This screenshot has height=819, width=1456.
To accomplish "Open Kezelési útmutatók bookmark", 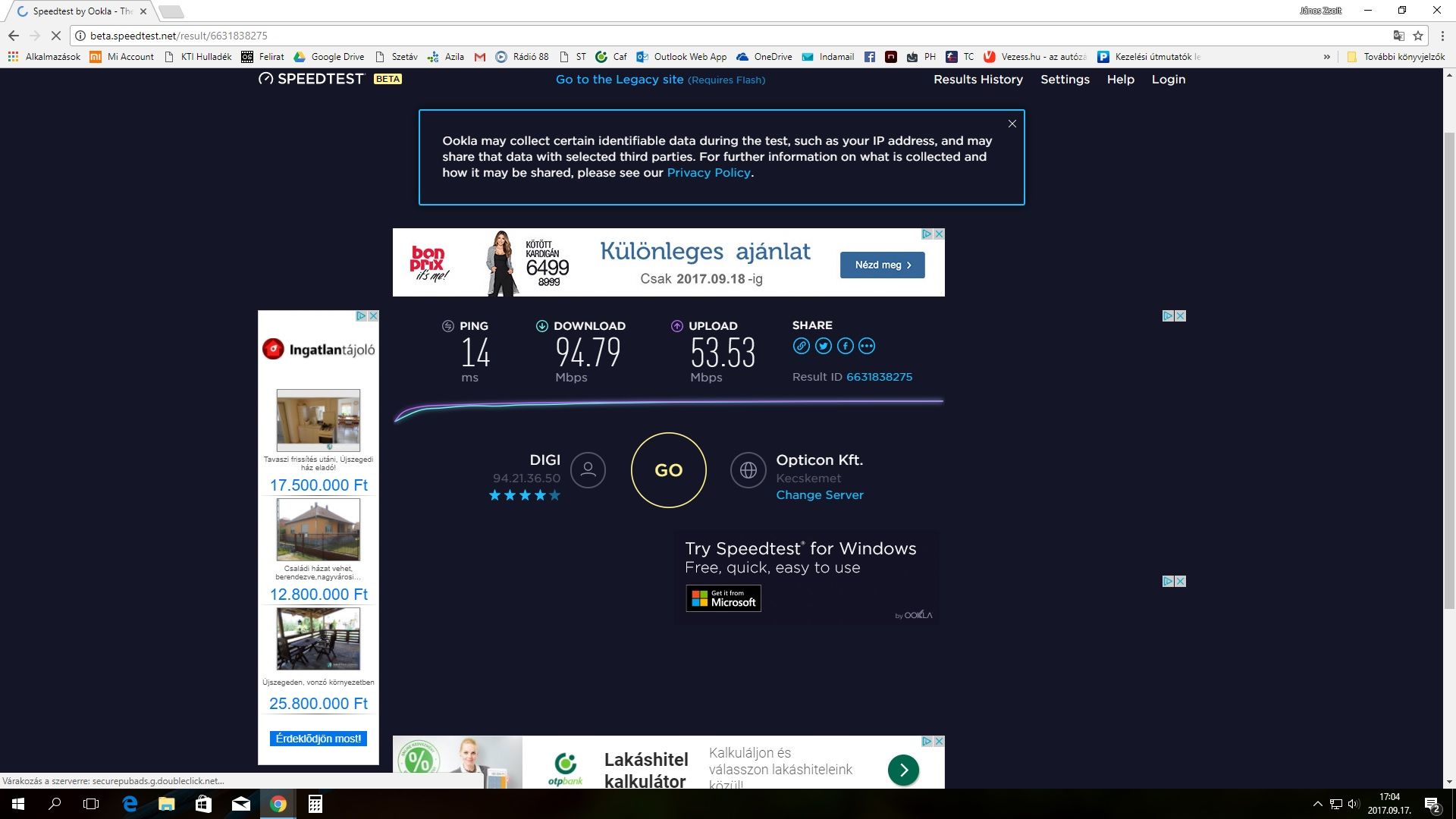I will coord(1149,57).
